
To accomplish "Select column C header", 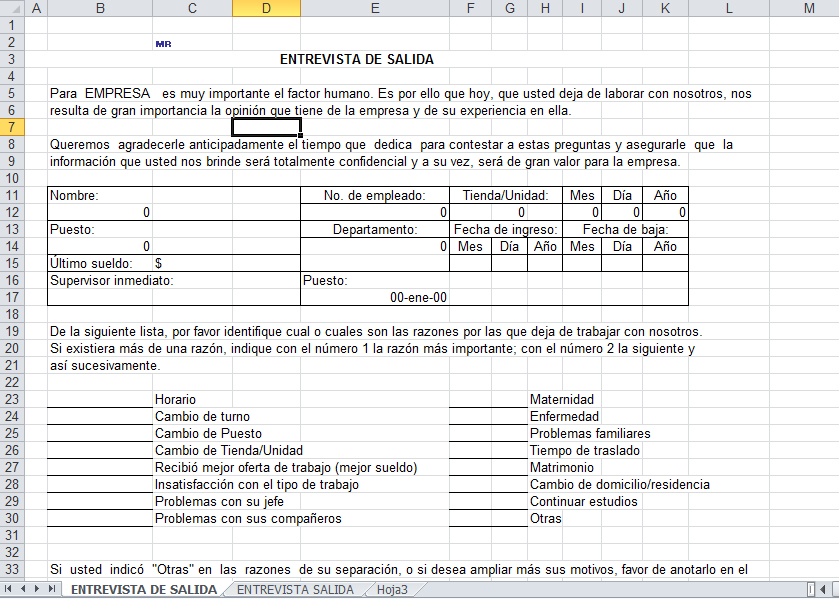I will pyautogui.click(x=193, y=8).
